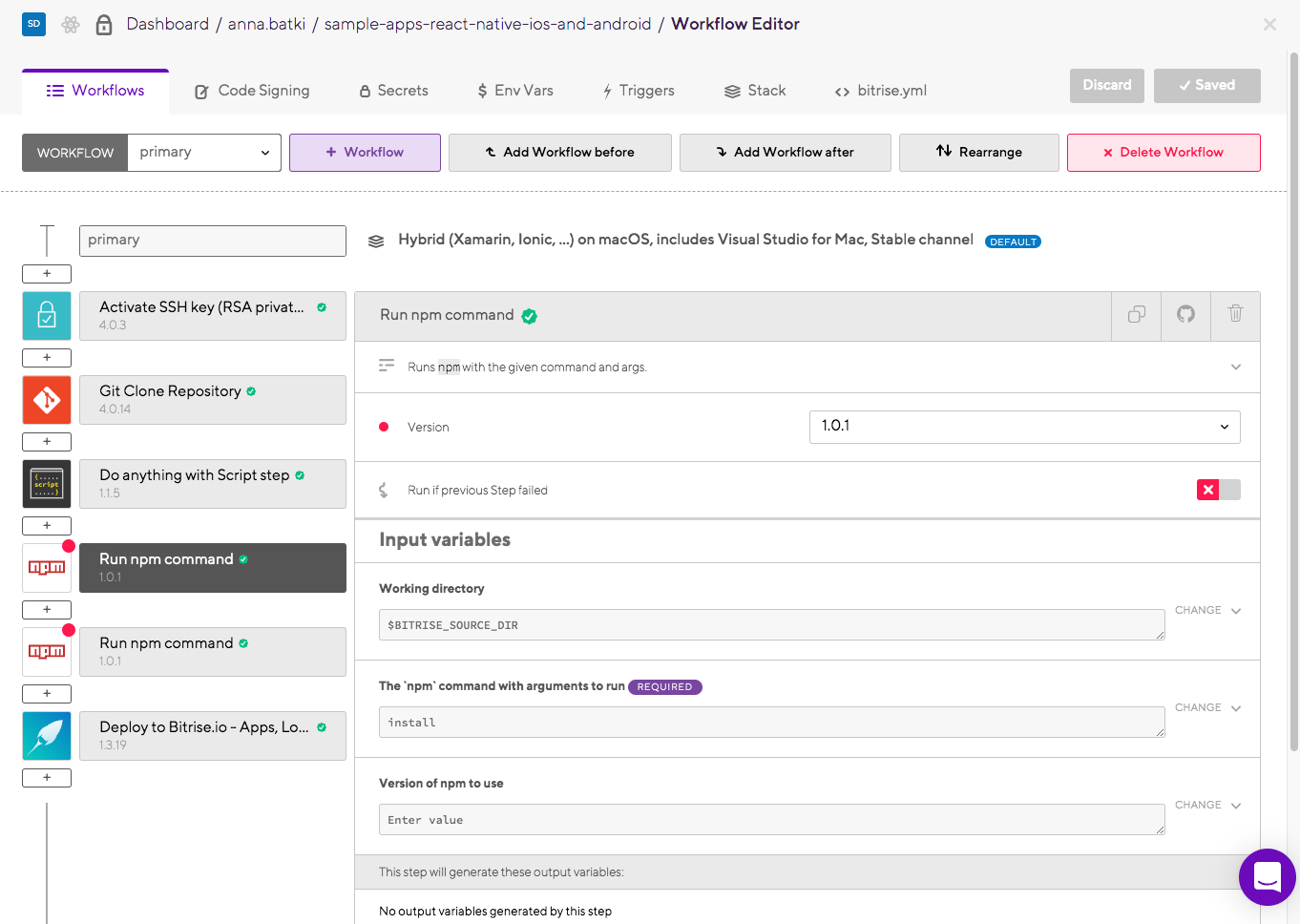Click the second Run npm command npm icon

click(47, 652)
